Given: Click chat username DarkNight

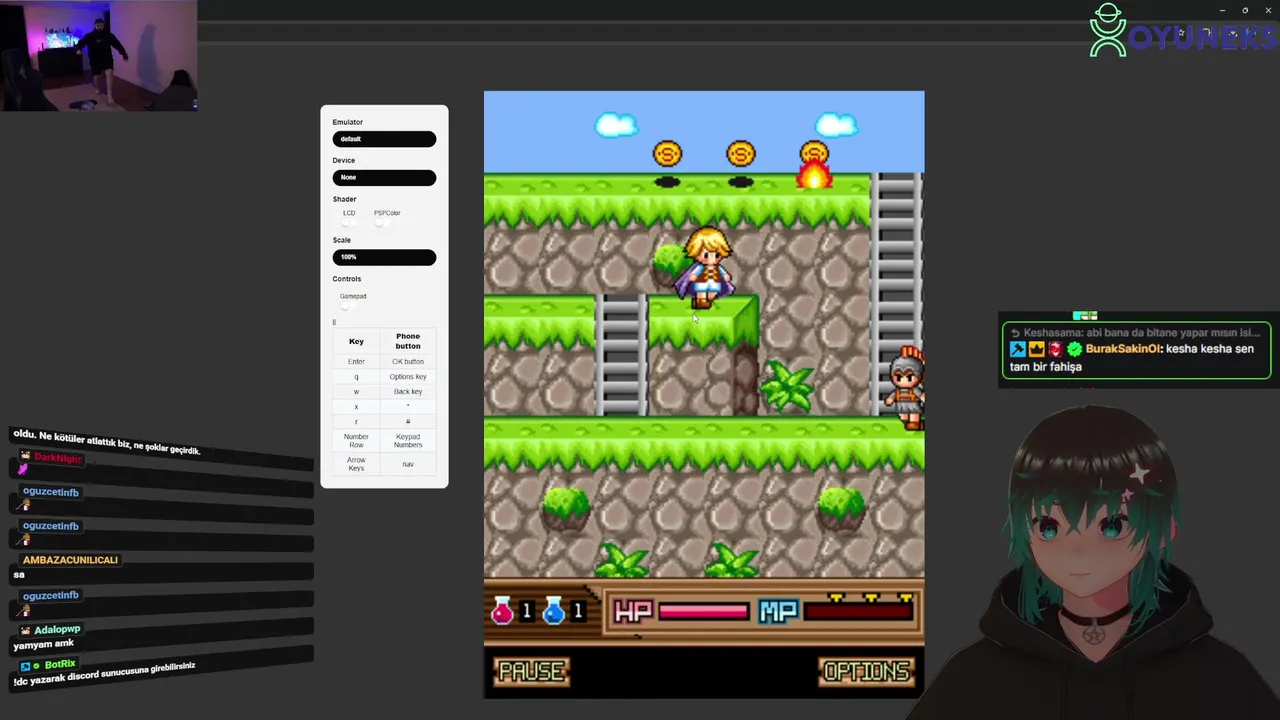Looking at the screenshot, I should (x=57, y=458).
